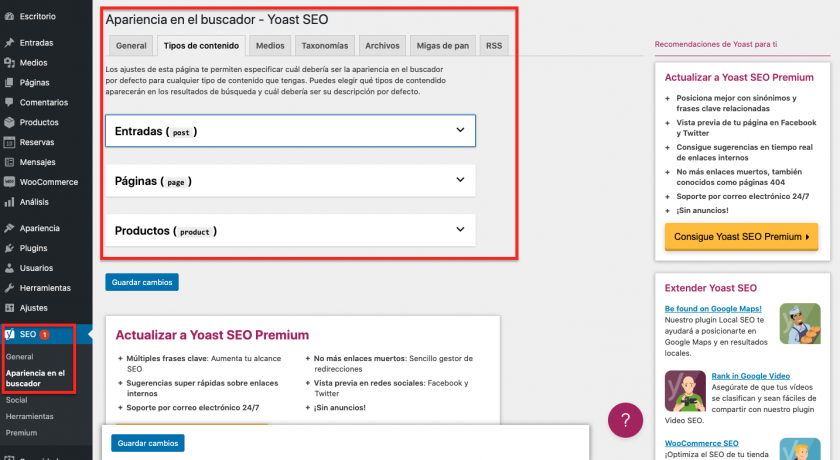Screen dimensions: 840x460
Task: Click the Comentarios speech bubble icon
Action: [9, 102]
